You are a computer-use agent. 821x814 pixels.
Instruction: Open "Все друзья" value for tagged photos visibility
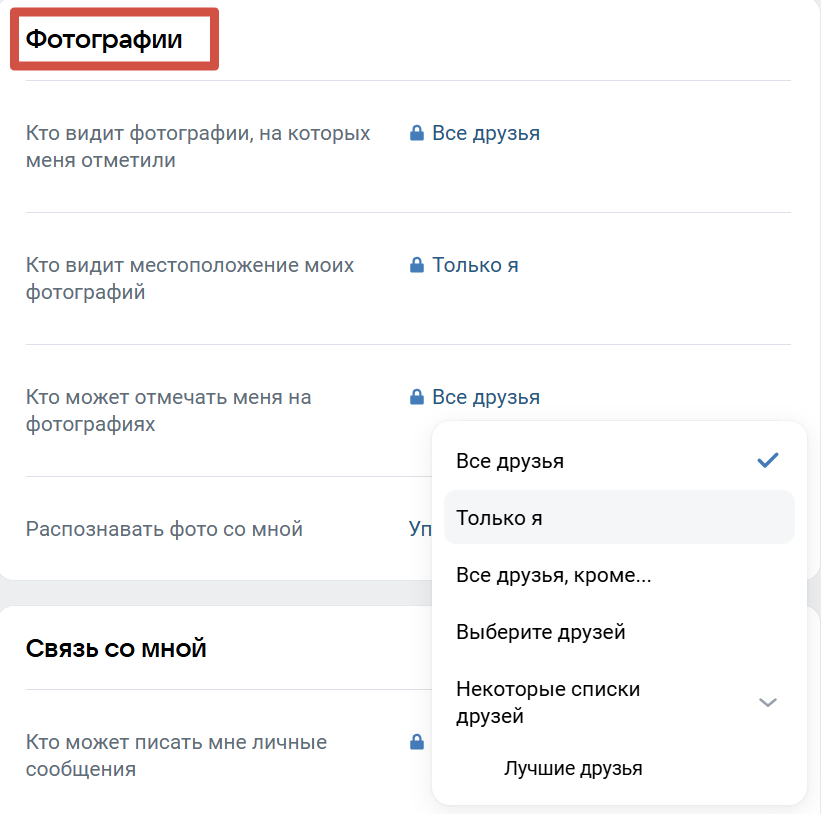click(x=486, y=134)
